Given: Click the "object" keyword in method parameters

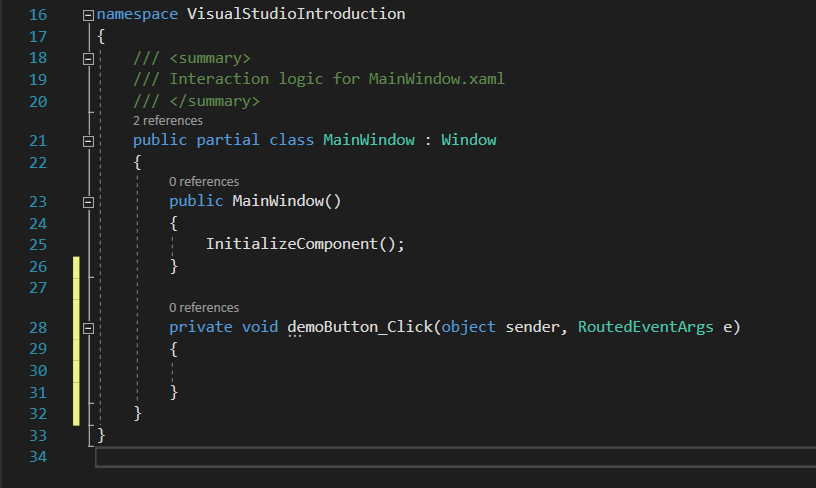Looking at the screenshot, I should tap(469, 327).
